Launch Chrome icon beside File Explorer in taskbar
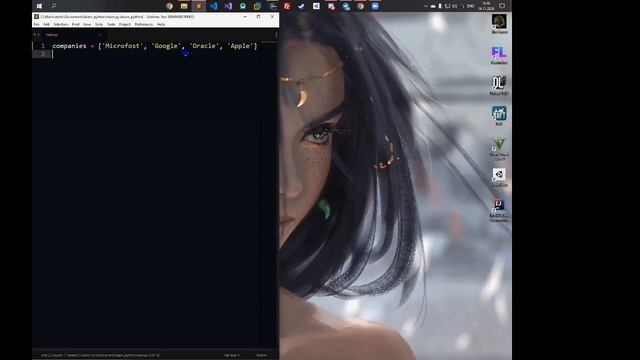 click(x=169, y=6)
